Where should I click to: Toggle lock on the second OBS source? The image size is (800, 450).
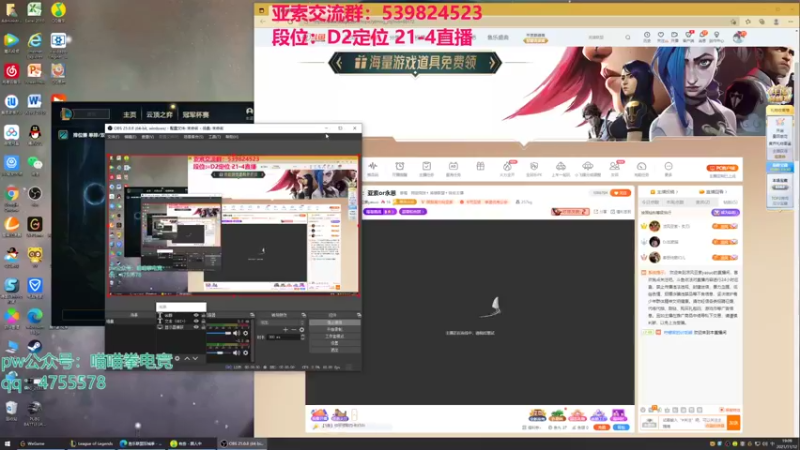(x=203, y=321)
